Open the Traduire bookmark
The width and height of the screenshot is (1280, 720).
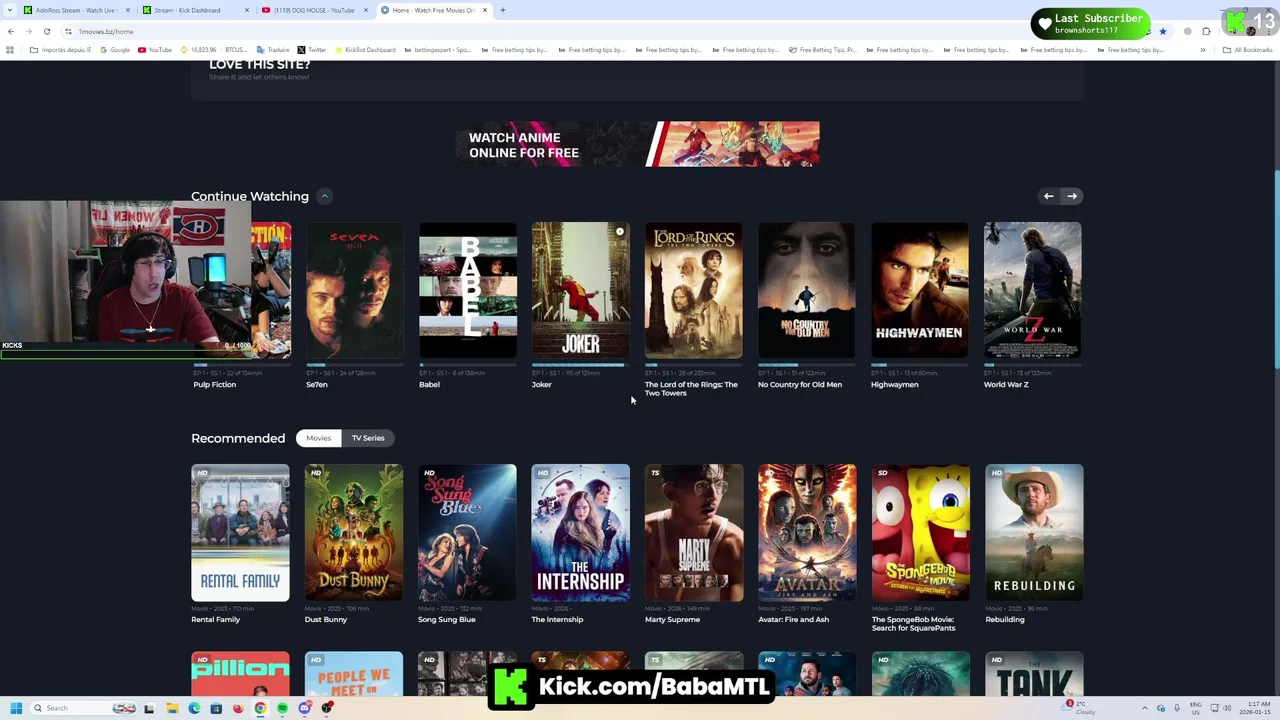tap(273, 50)
